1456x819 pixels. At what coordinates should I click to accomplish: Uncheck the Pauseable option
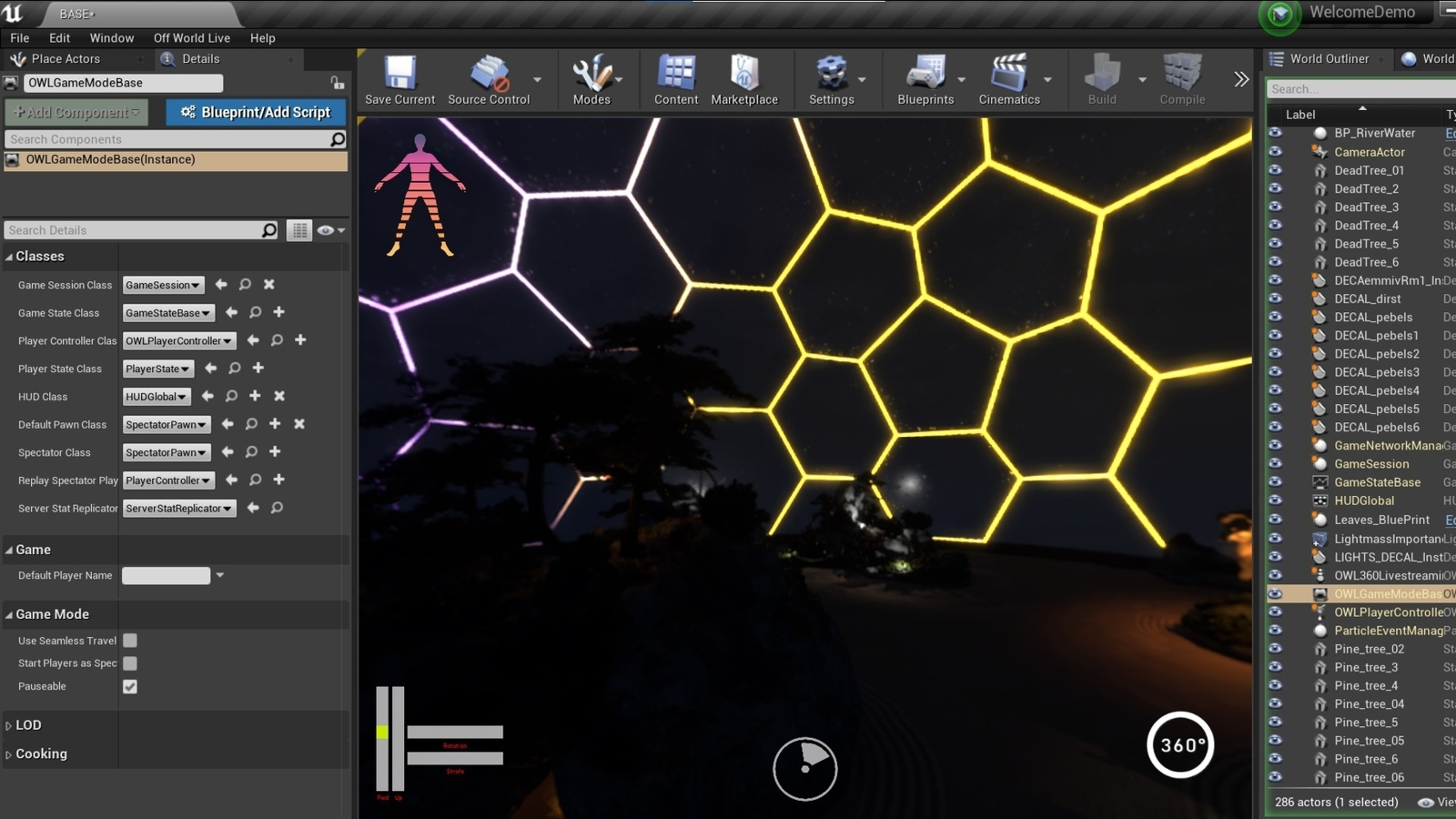(129, 686)
